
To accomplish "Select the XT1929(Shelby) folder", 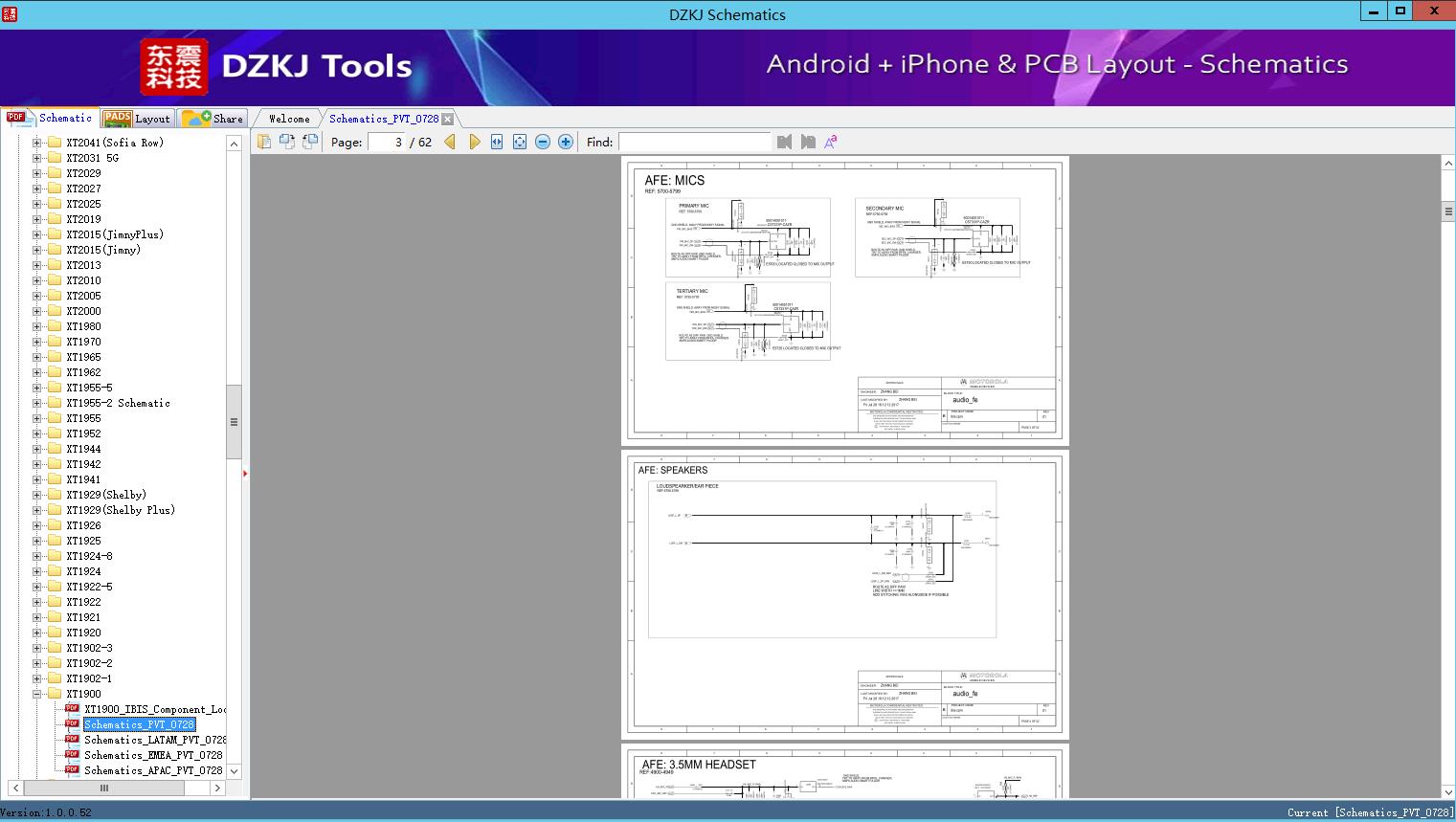I will click(106, 495).
